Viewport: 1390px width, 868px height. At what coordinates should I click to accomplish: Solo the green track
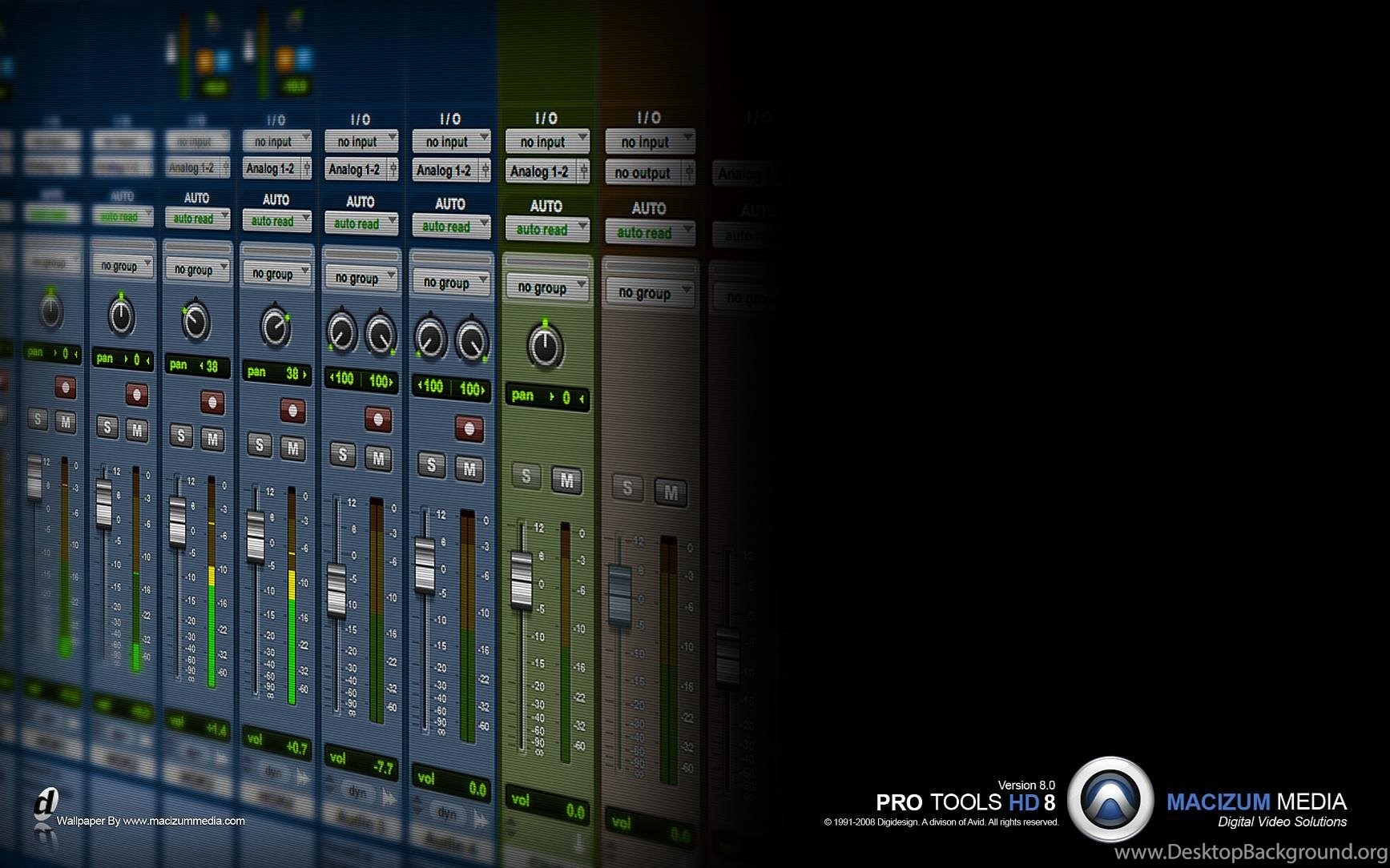(x=526, y=476)
